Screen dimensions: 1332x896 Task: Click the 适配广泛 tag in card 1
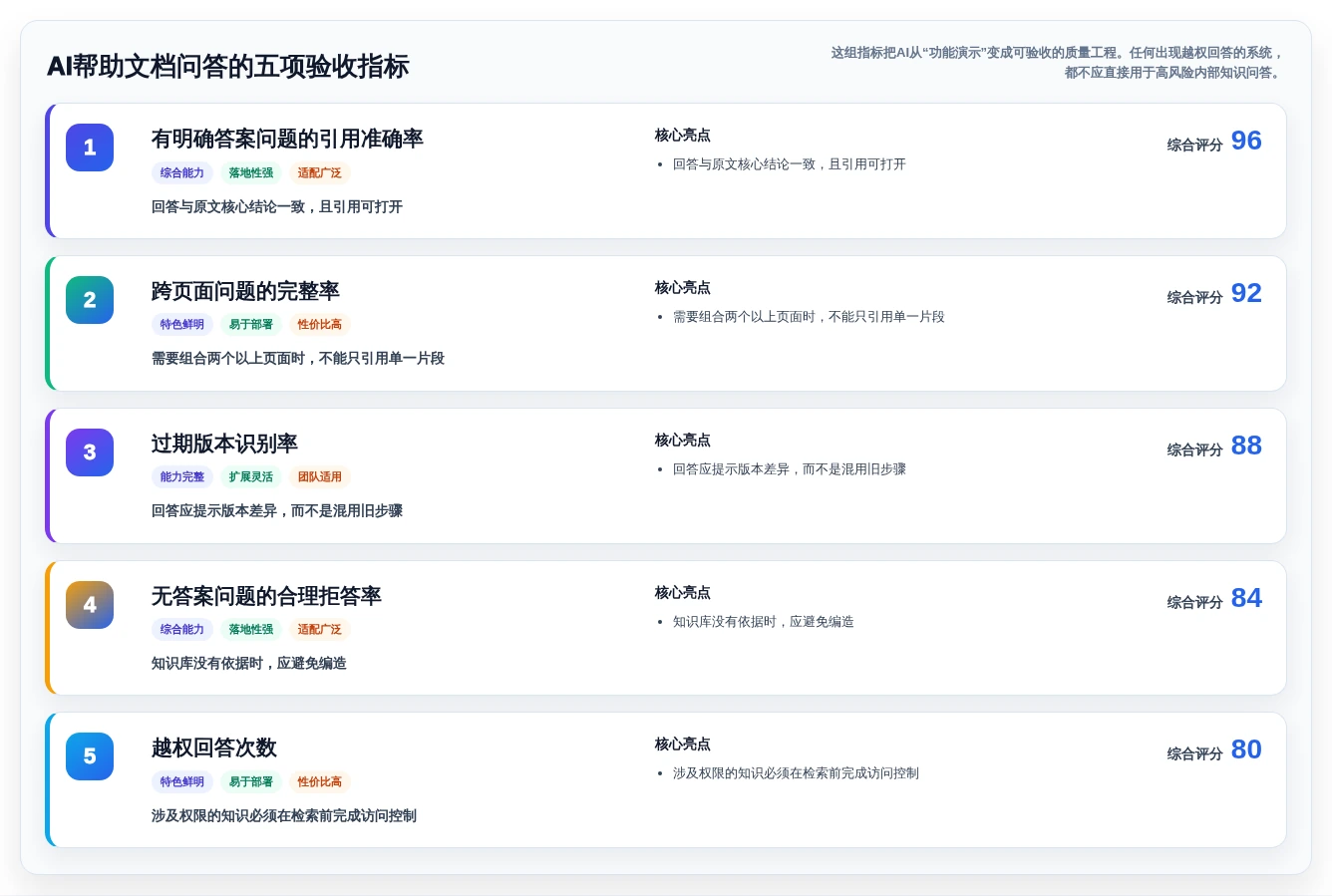tap(320, 173)
